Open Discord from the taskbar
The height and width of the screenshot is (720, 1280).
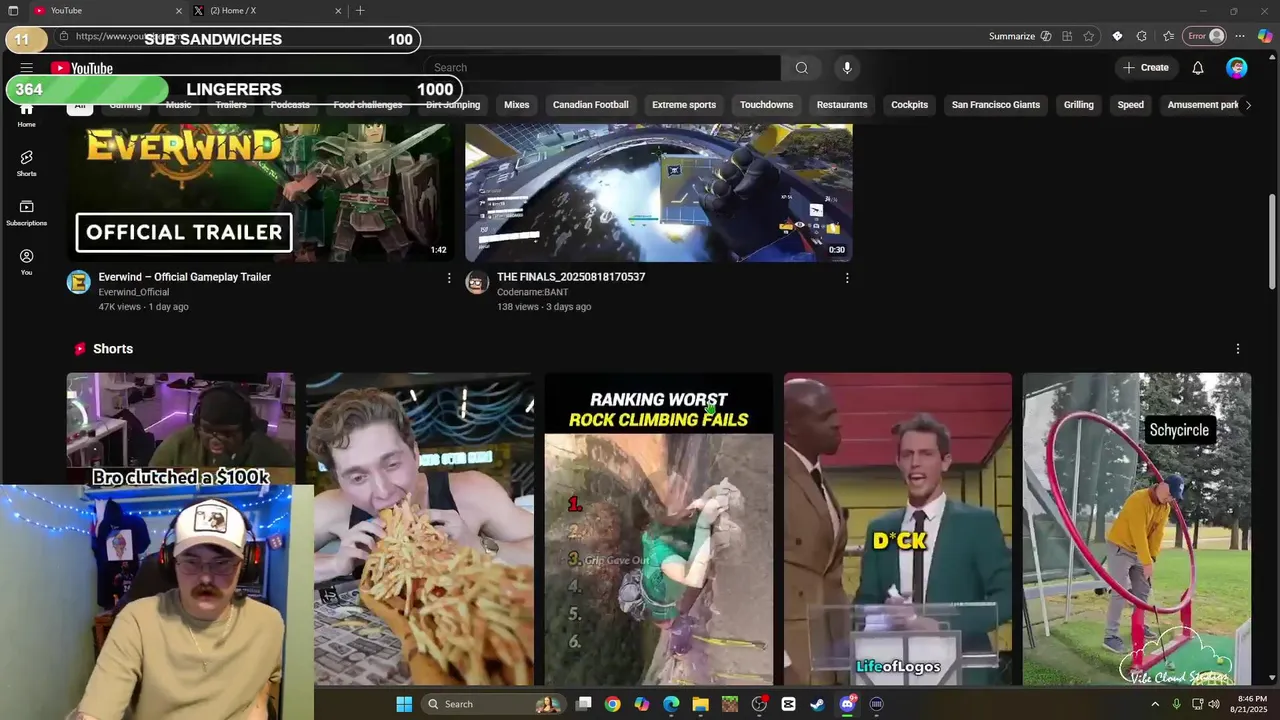847,704
